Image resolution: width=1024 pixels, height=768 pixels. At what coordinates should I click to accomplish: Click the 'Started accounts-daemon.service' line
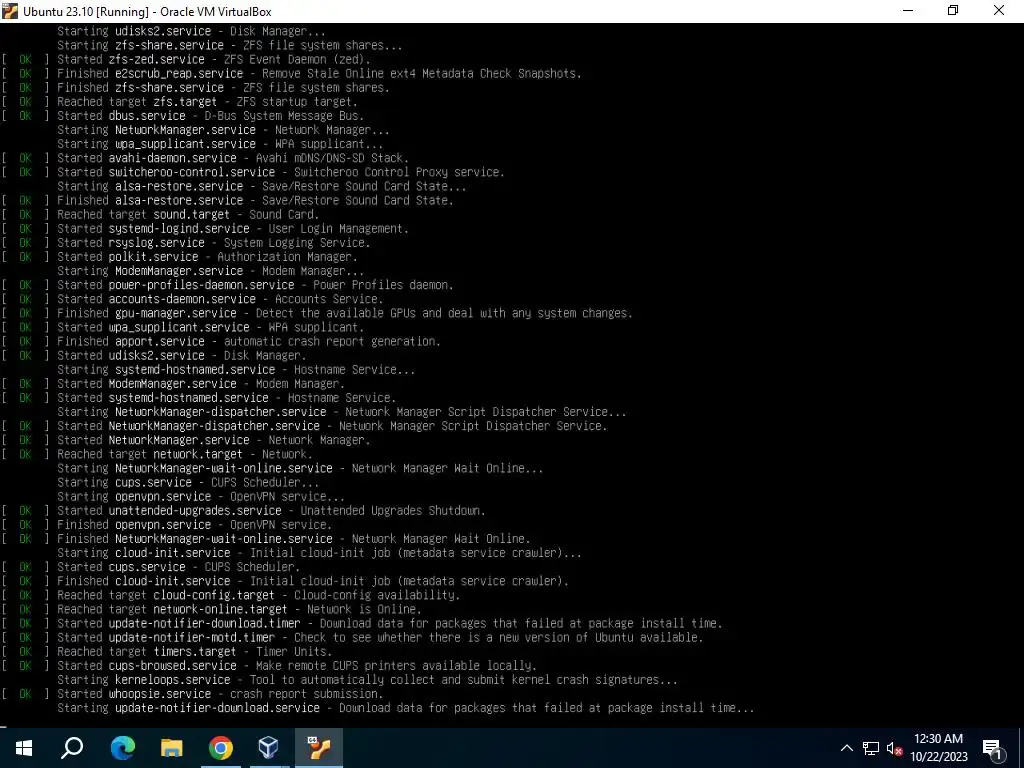(x=192, y=299)
